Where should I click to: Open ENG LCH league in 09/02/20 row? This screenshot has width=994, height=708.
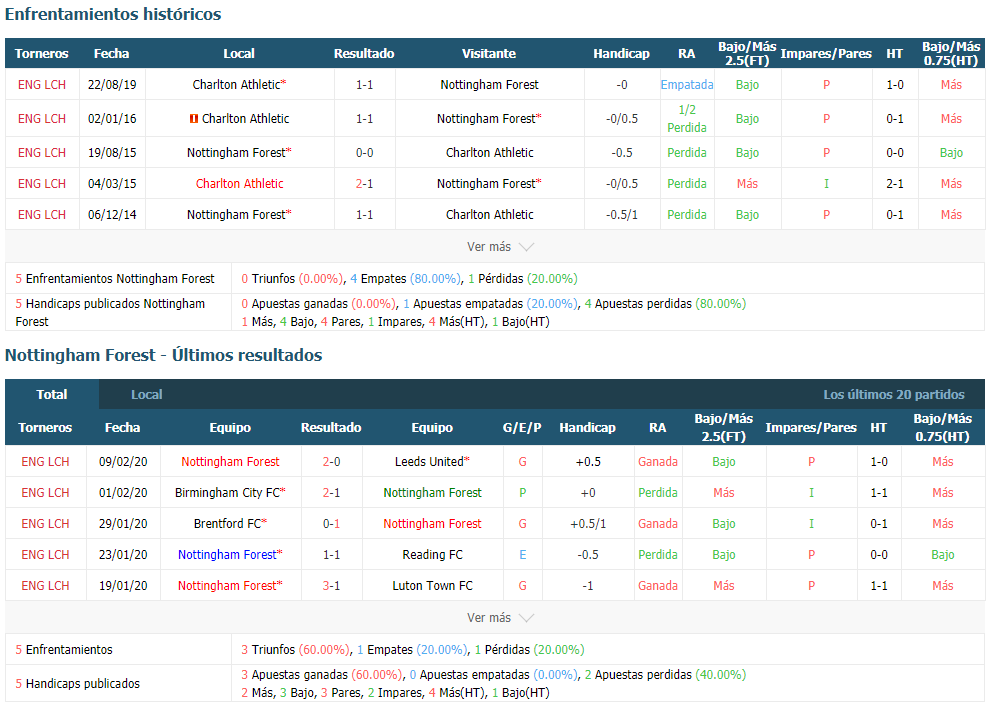(x=45, y=462)
